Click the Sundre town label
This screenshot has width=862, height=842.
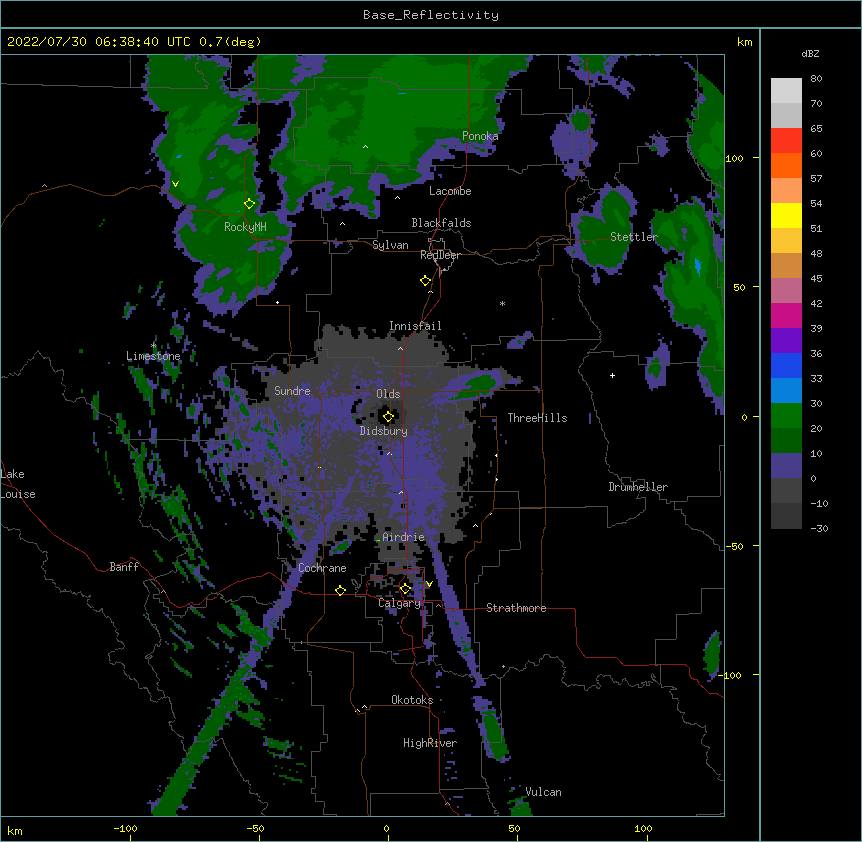(292, 391)
